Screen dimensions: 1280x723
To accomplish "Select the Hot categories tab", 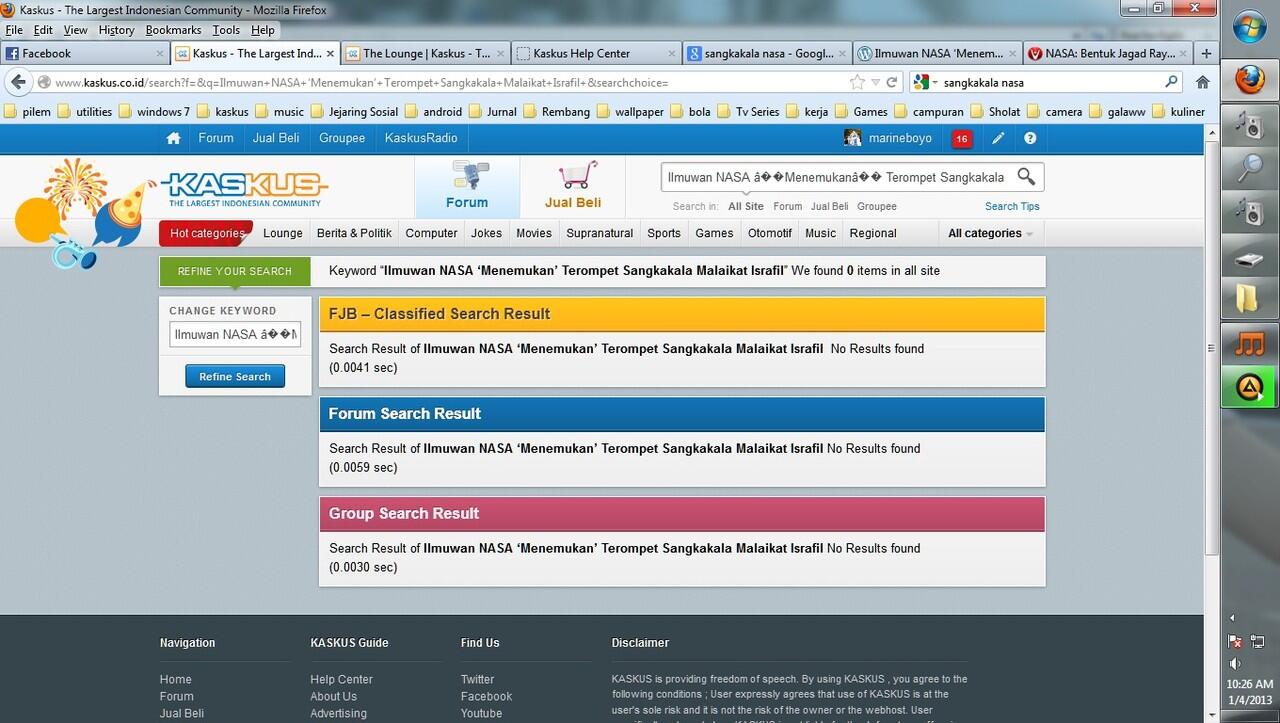I will click(x=205, y=233).
